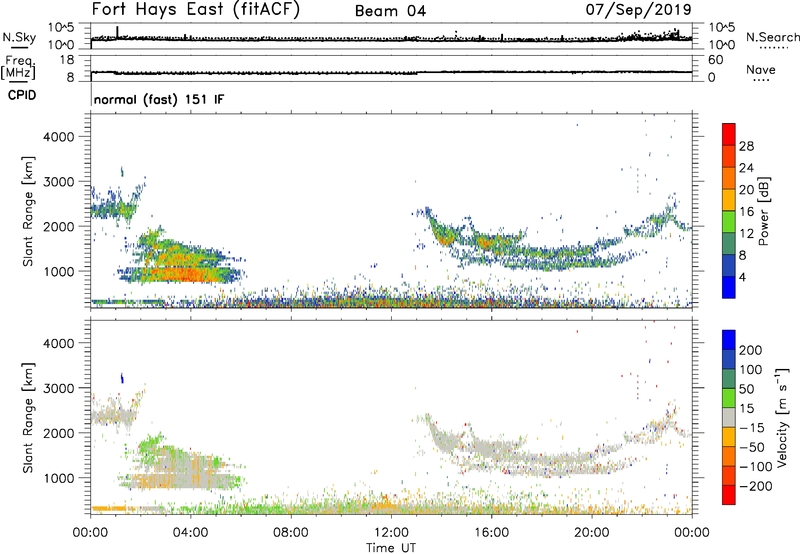Click the grey band of velocity colorbar

pyautogui.click(x=729, y=417)
